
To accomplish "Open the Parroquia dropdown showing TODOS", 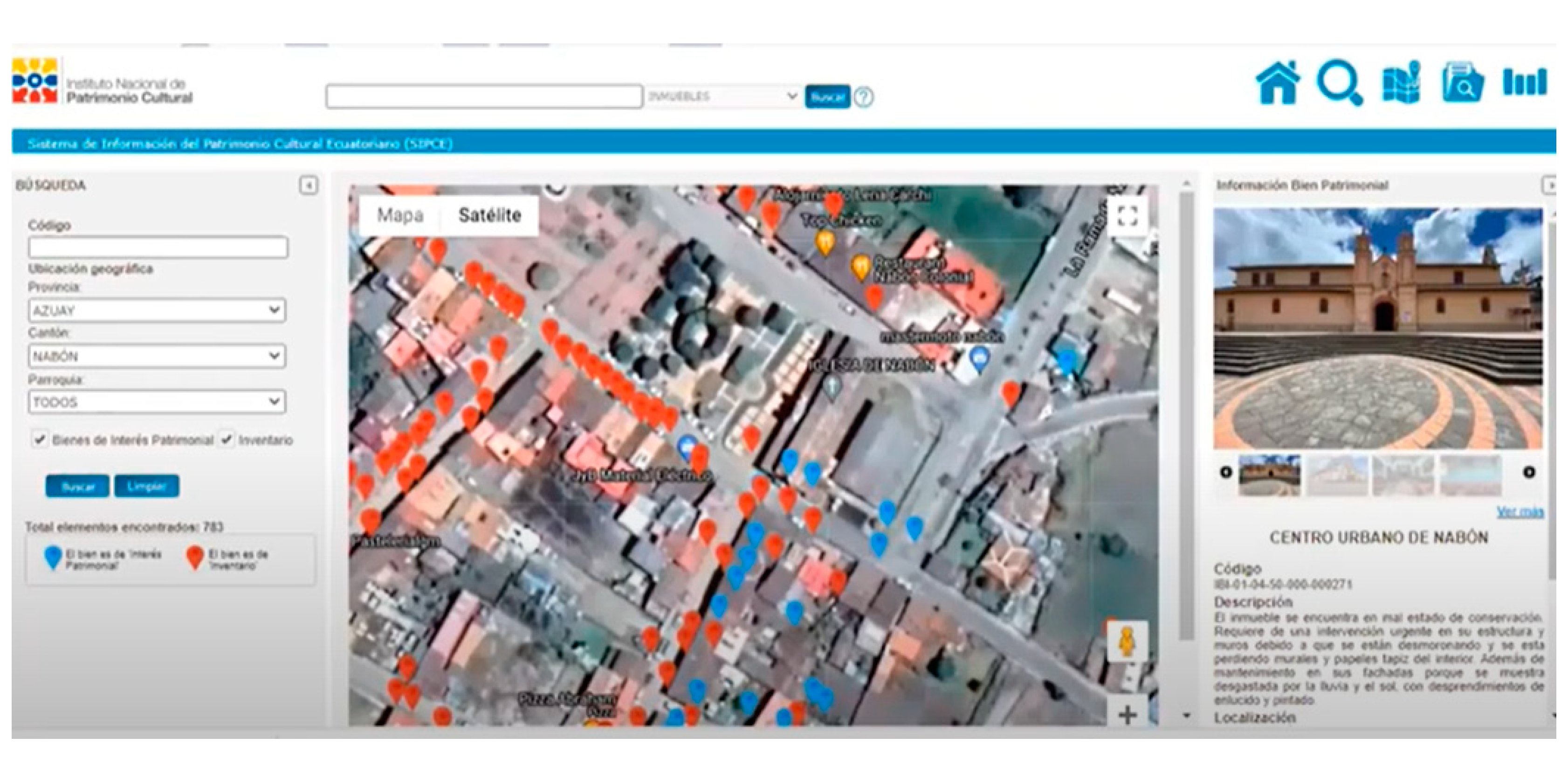I will coord(157,402).
